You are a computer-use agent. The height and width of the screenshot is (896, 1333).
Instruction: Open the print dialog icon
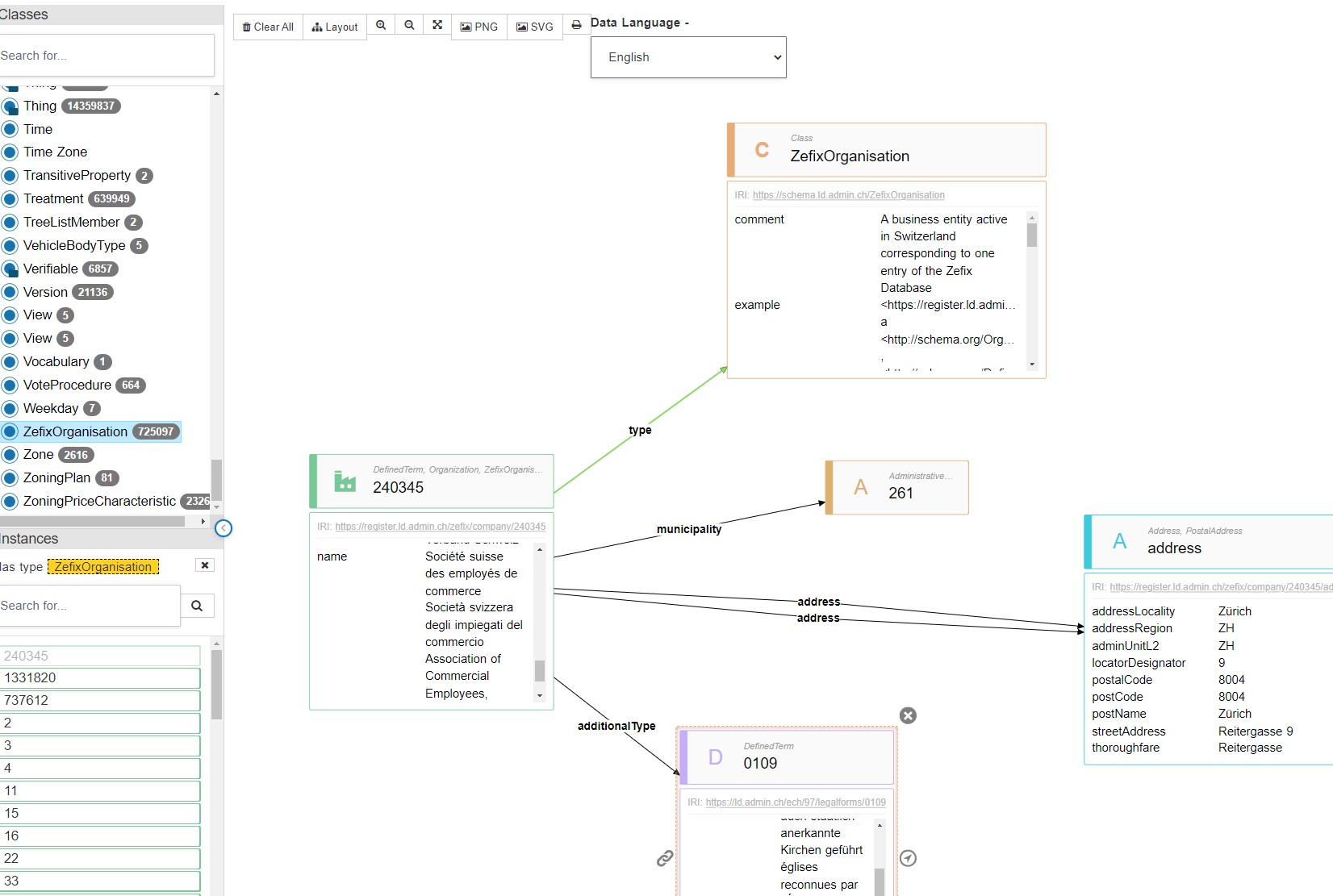pyautogui.click(x=576, y=25)
